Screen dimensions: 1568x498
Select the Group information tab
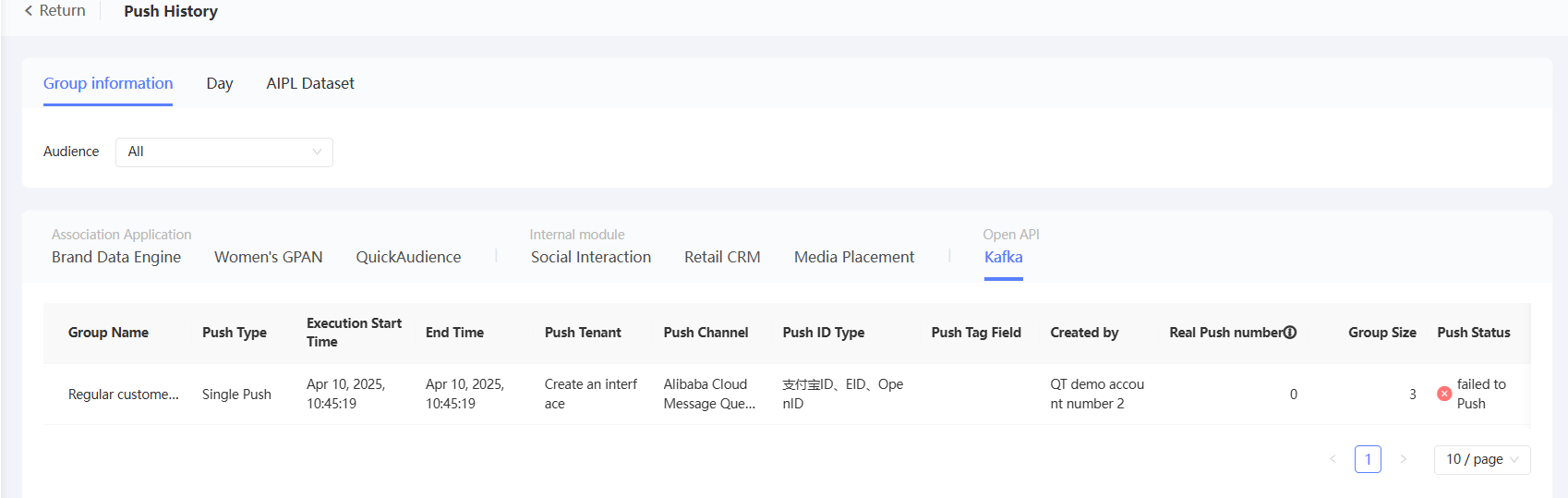click(108, 84)
